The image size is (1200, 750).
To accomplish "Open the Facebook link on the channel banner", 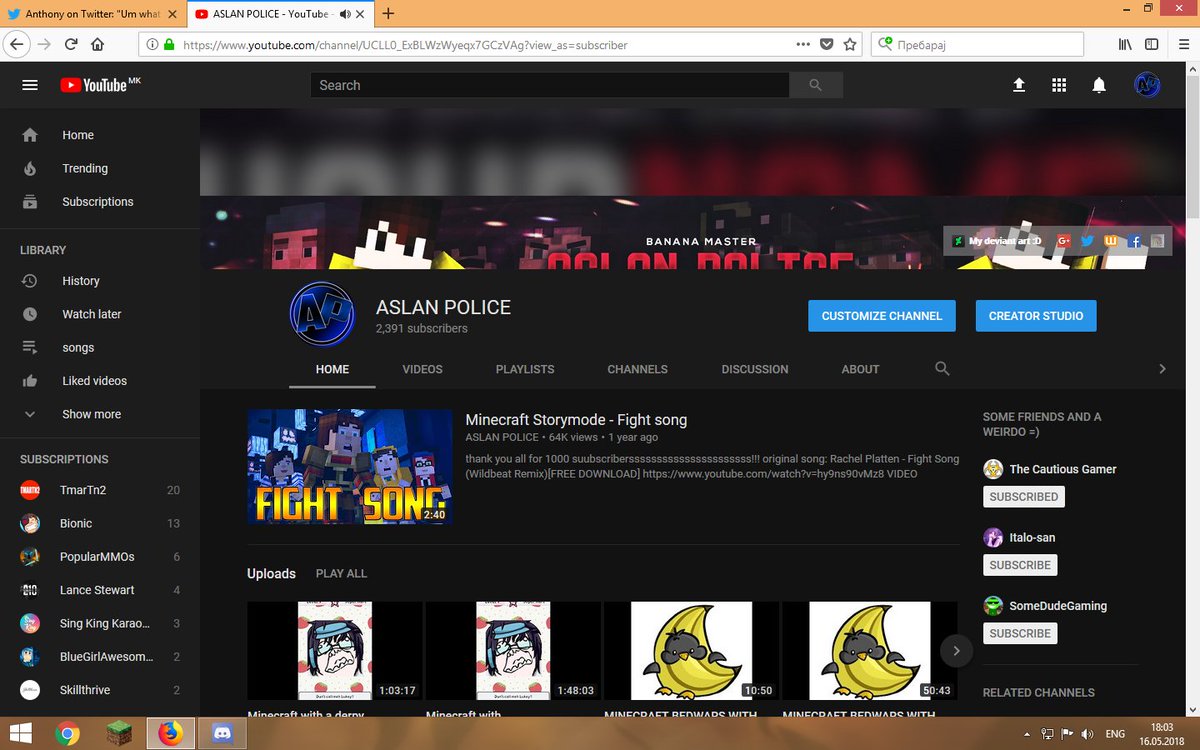I will pos(1134,241).
